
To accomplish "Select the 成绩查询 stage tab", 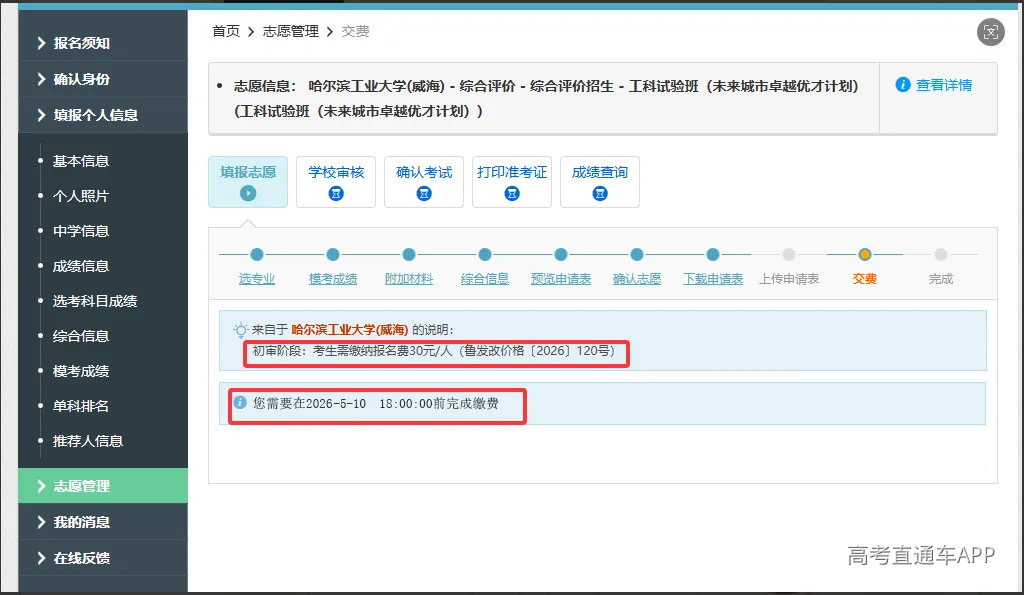I will (600, 182).
